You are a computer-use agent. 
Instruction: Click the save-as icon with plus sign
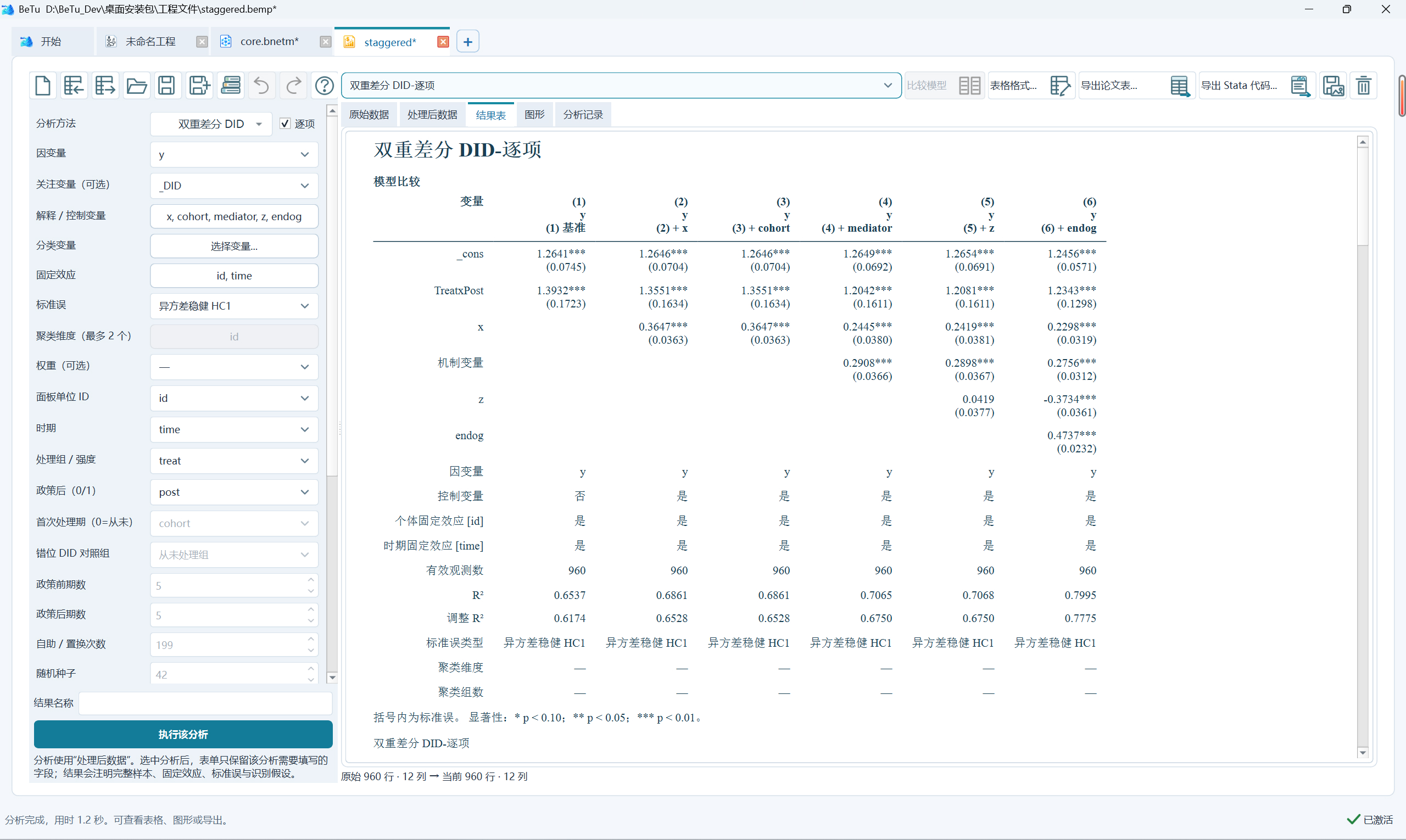[199, 86]
